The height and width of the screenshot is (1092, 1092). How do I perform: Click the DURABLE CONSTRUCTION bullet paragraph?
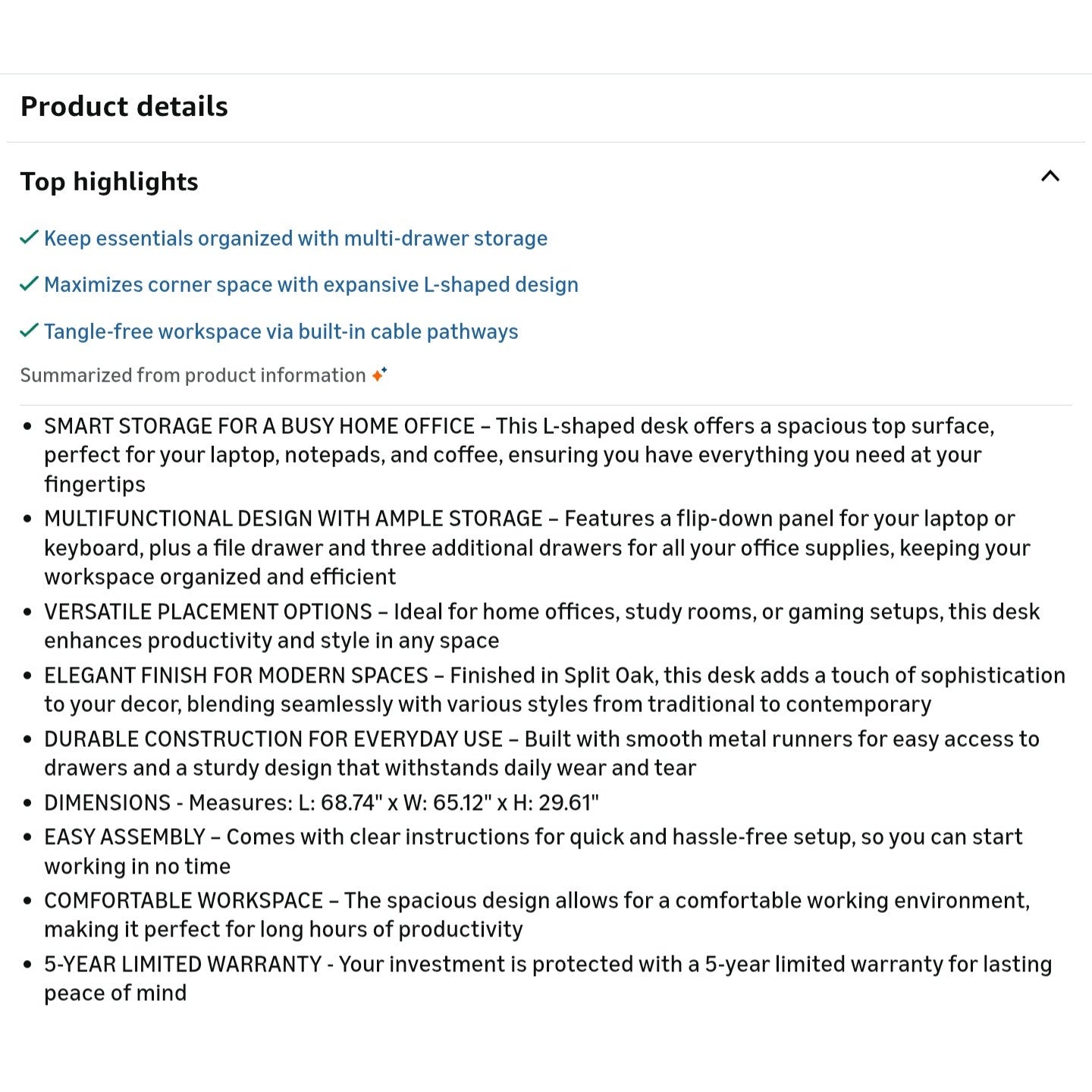click(541, 753)
